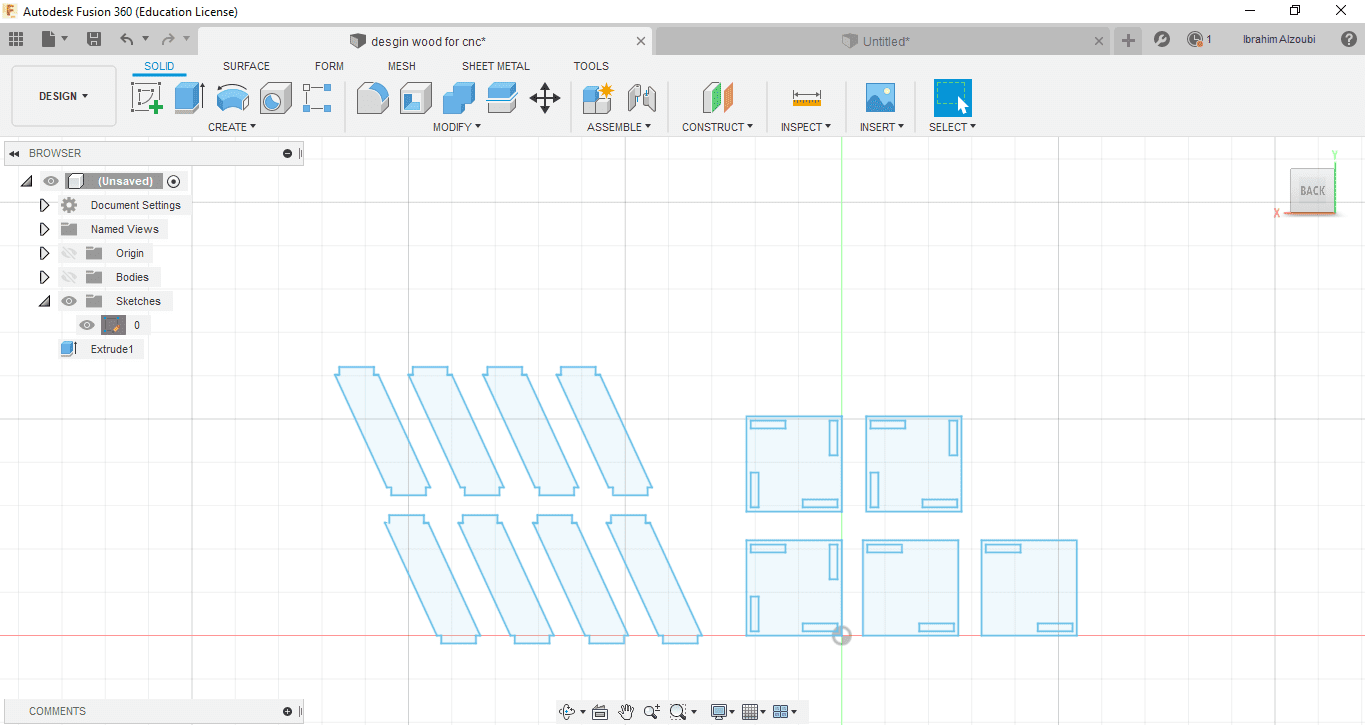Show the Bodies folder
This screenshot has height=725, width=1365.
tap(69, 277)
